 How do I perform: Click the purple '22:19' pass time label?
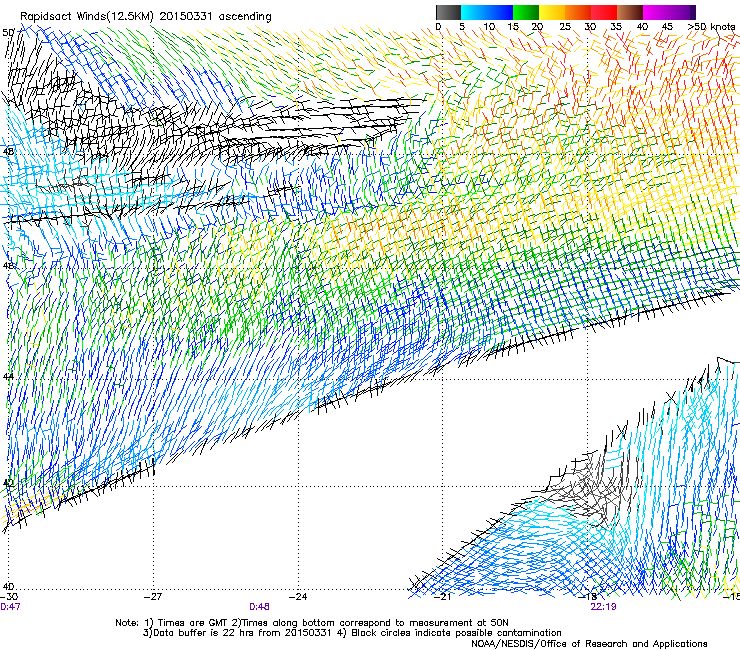pyautogui.click(x=603, y=607)
